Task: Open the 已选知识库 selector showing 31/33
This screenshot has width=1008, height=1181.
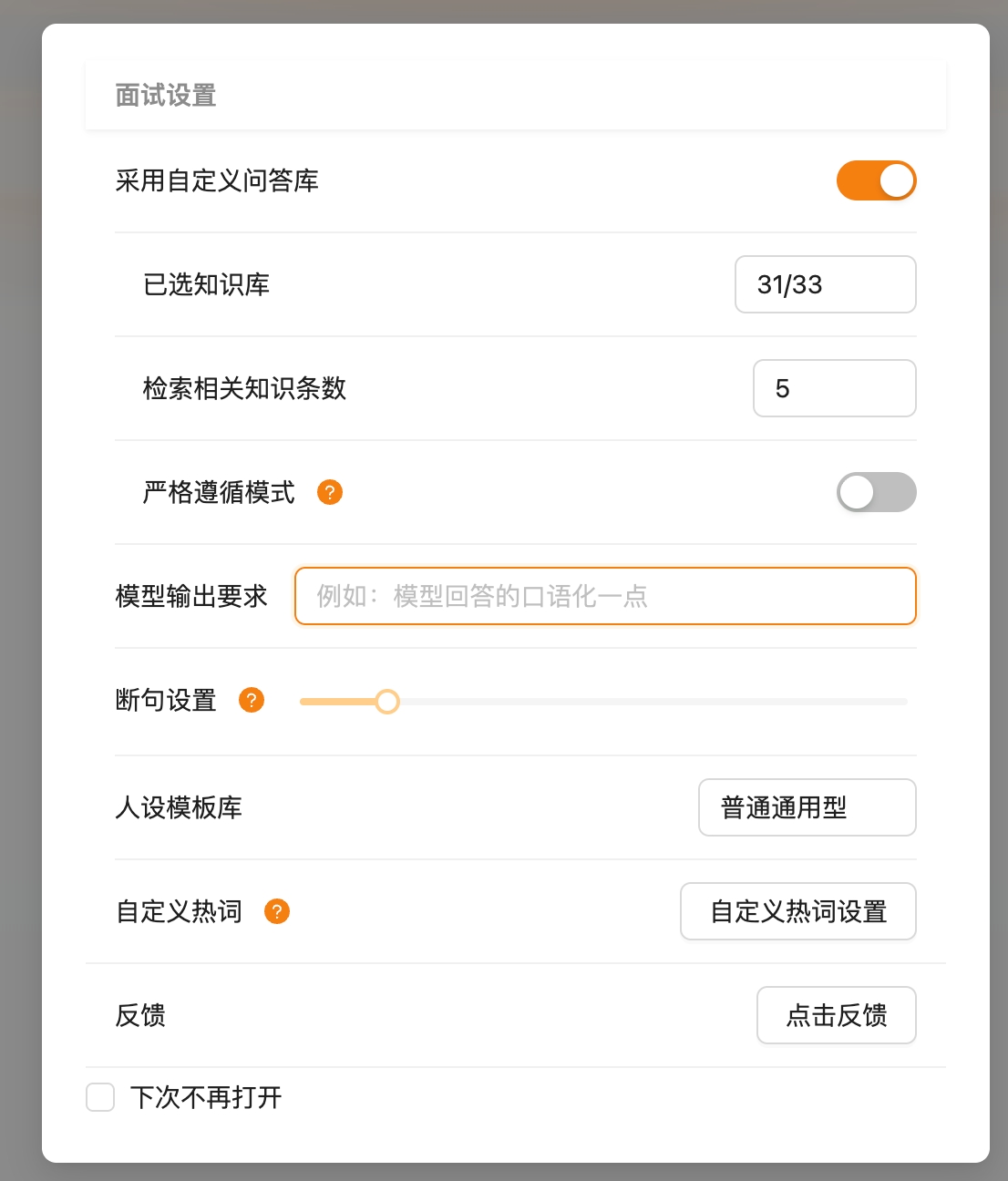Action: [x=825, y=284]
